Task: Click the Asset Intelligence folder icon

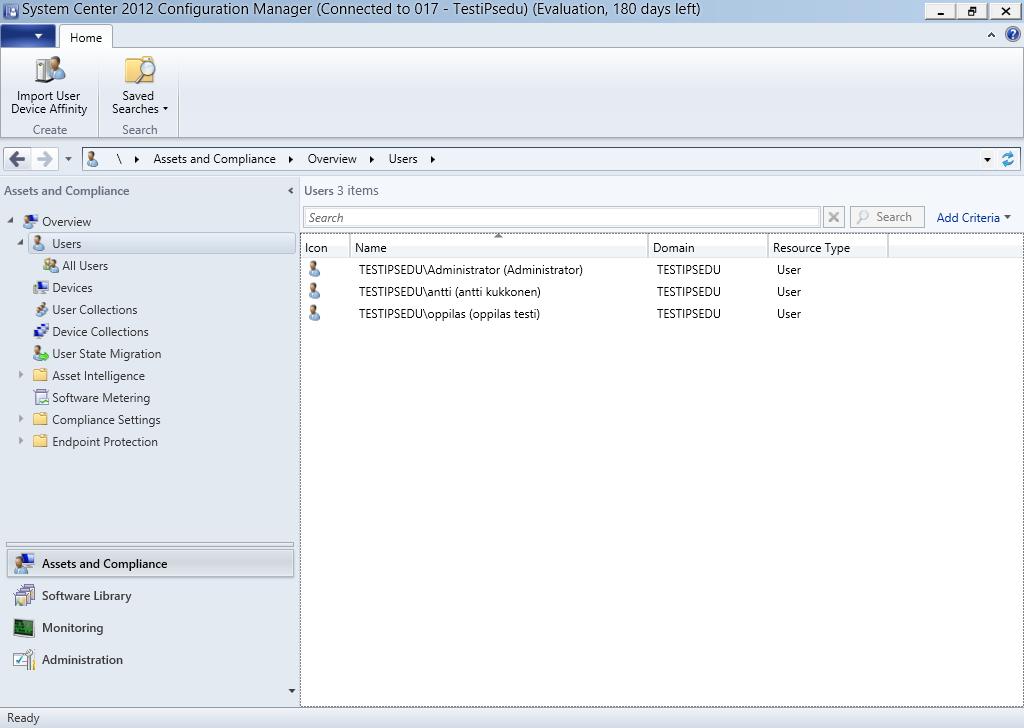Action: coord(40,375)
